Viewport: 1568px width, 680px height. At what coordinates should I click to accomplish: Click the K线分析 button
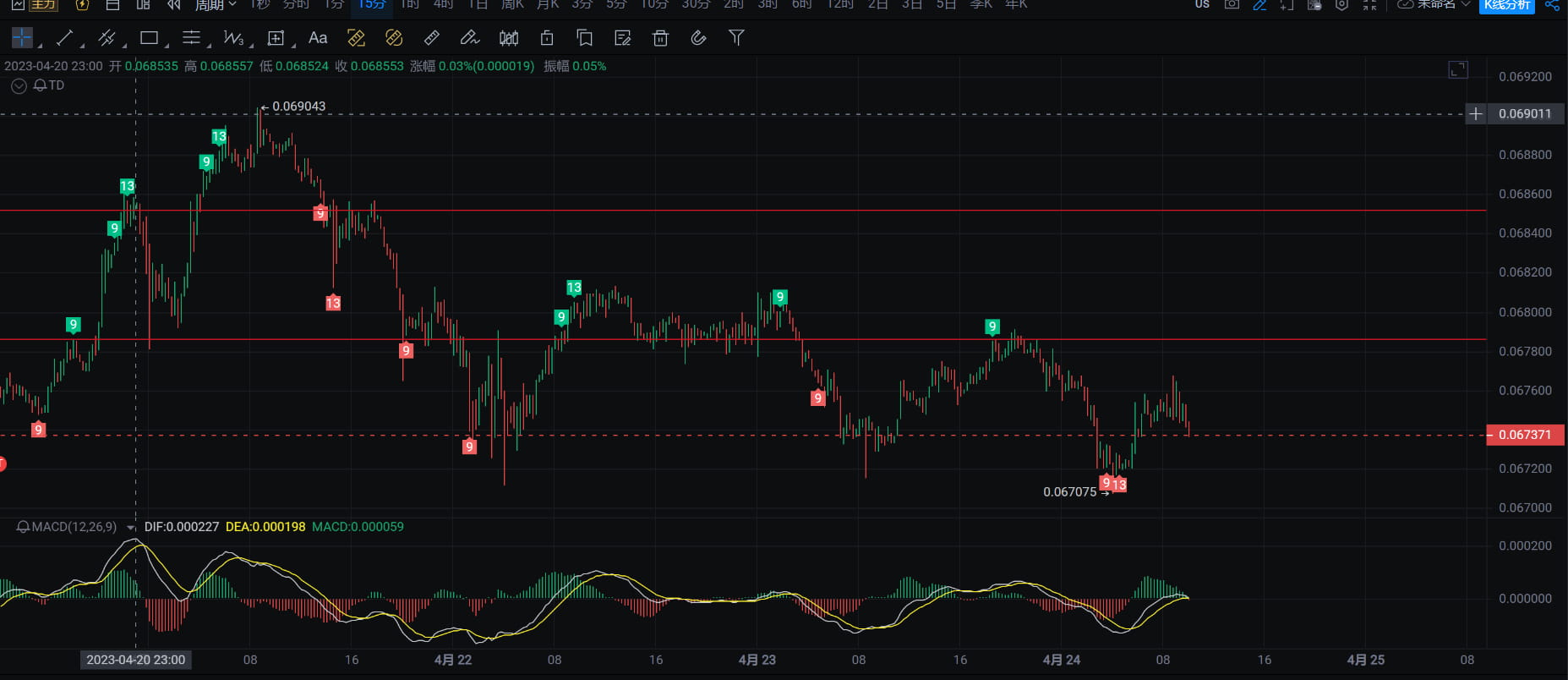click(1506, 5)
